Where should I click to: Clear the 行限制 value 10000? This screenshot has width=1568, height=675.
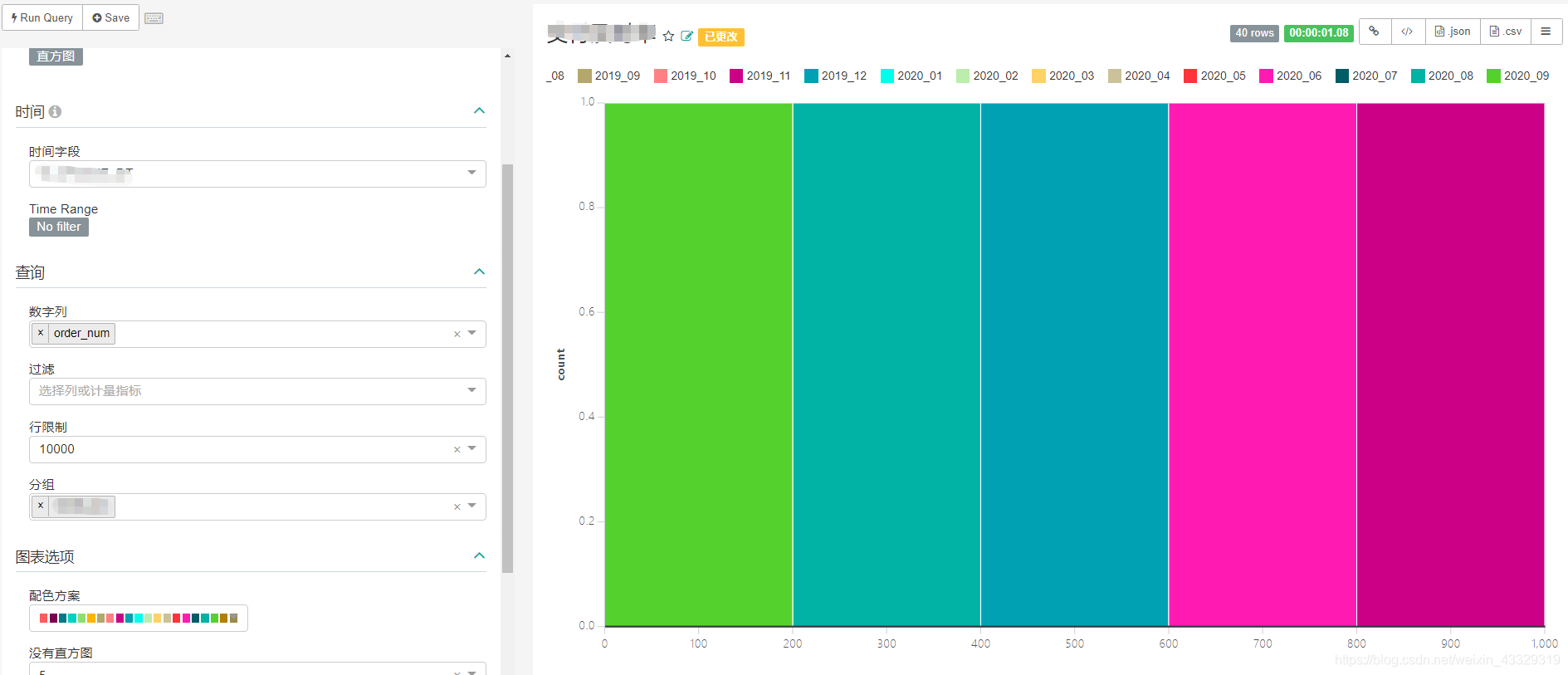457,449
